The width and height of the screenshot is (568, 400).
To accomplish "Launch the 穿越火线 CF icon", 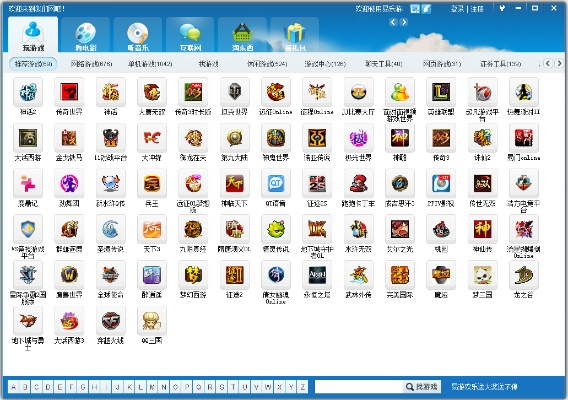I will (110, 321).
